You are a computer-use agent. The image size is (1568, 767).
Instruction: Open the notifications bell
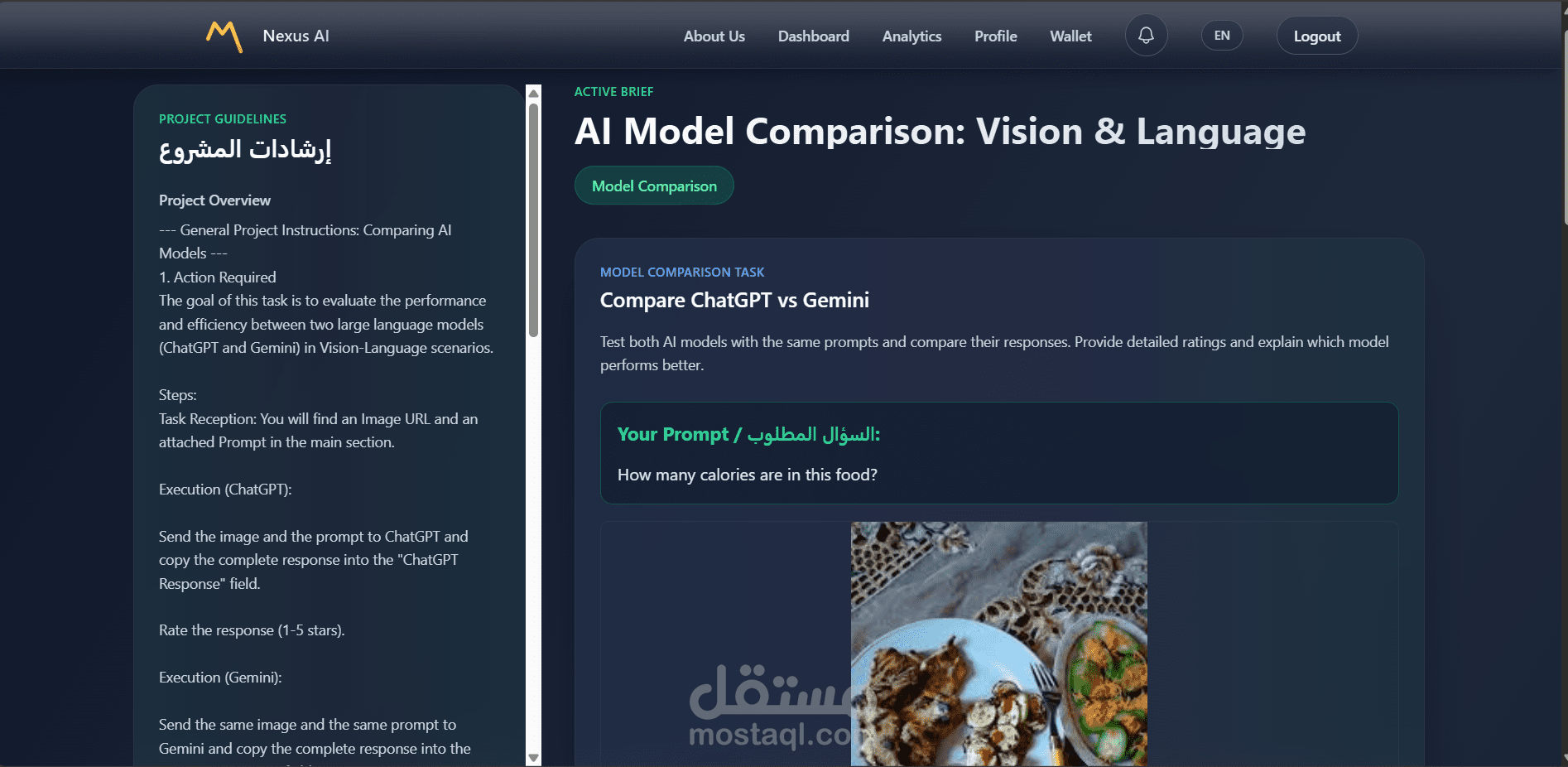pyautogui.click(x=1146, y=36)
